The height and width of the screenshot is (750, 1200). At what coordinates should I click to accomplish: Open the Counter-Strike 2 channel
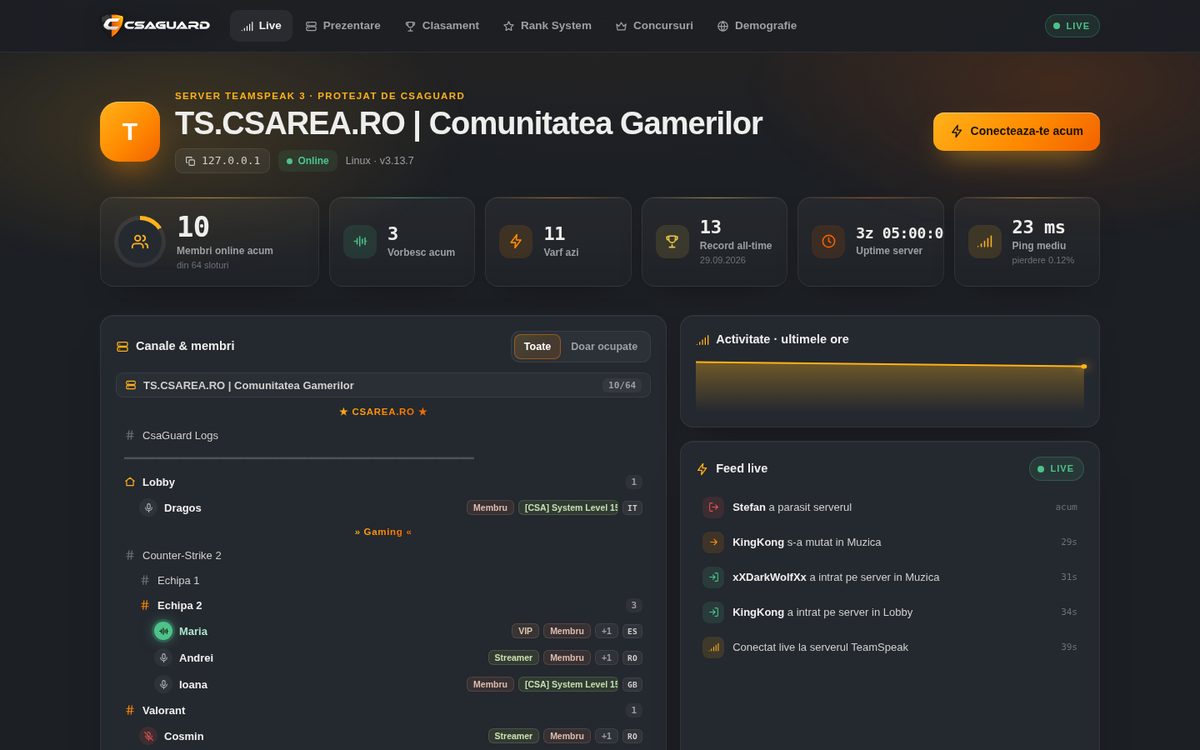[x=383, y=555]
